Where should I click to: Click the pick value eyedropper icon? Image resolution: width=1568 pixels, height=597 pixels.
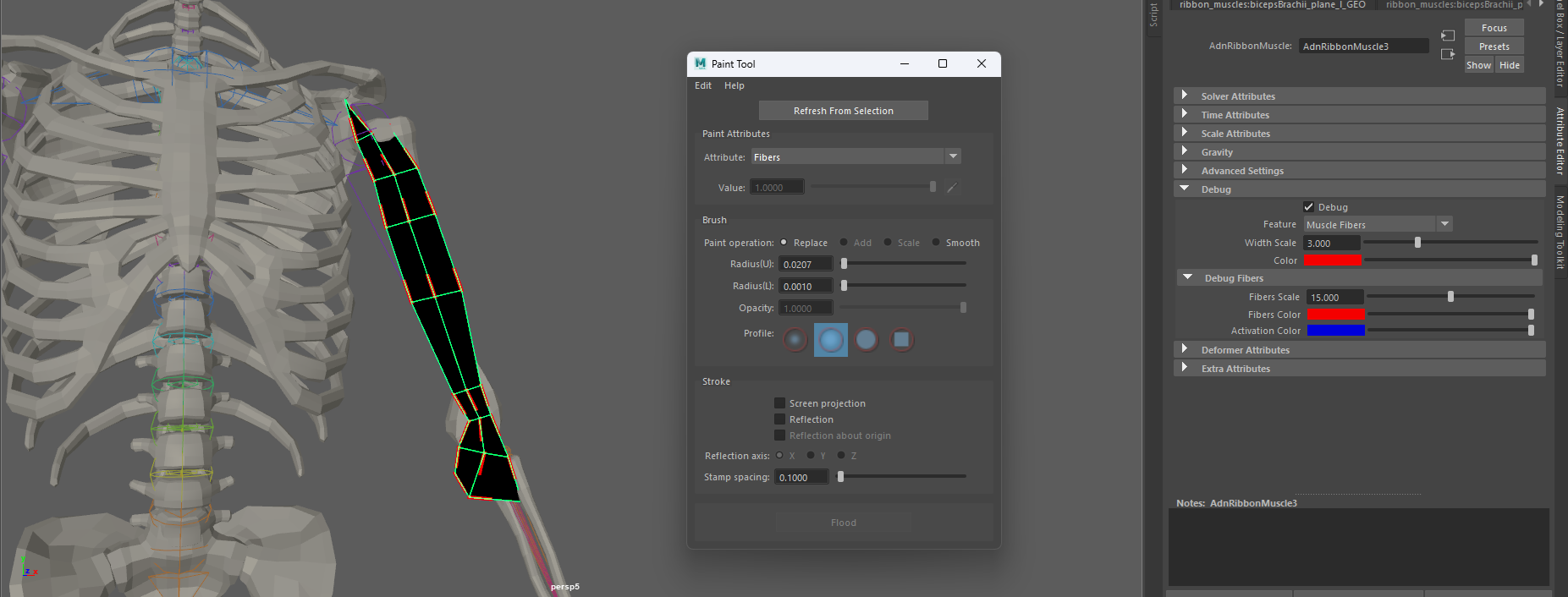952,188
